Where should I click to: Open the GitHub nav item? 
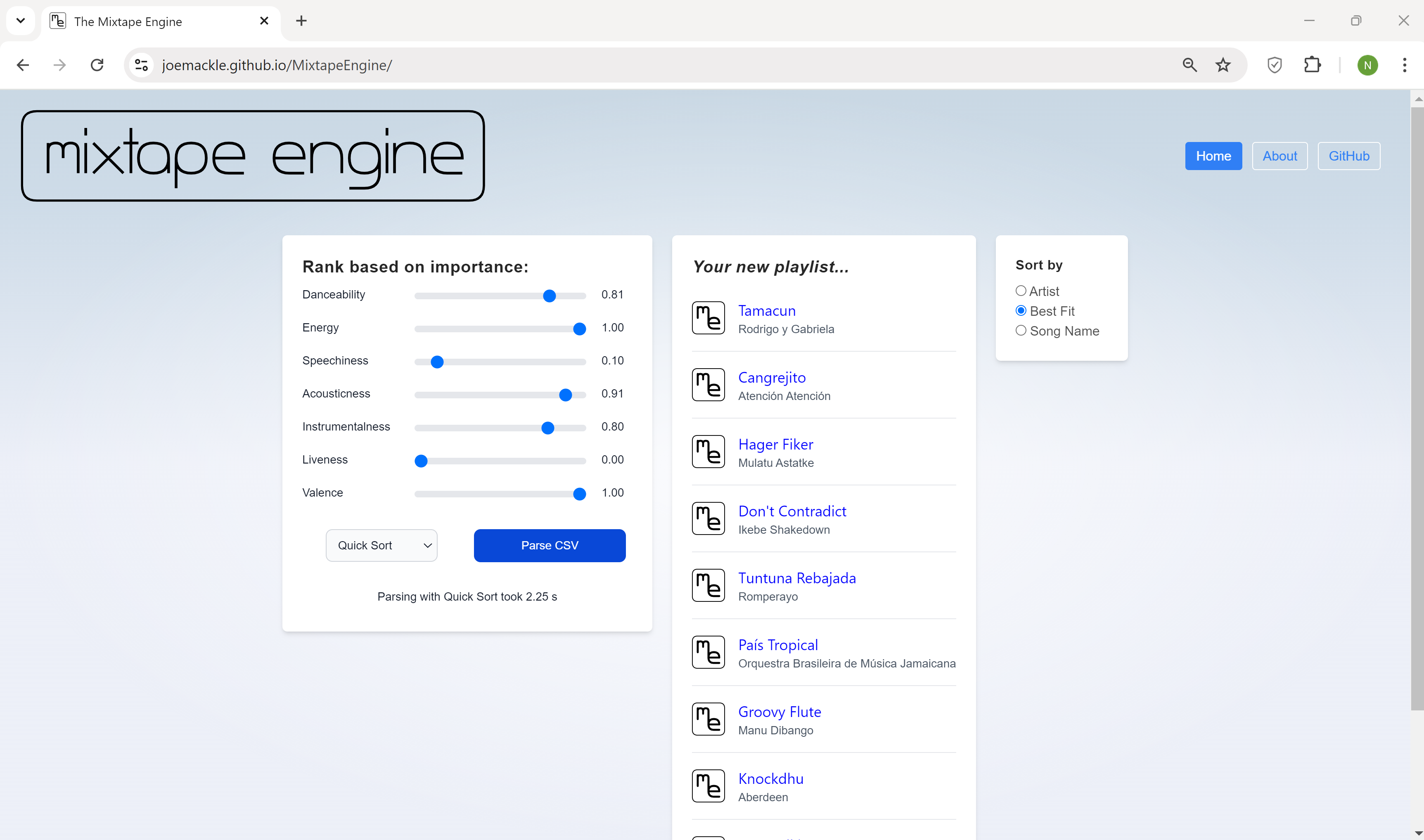click(1349, 156)
